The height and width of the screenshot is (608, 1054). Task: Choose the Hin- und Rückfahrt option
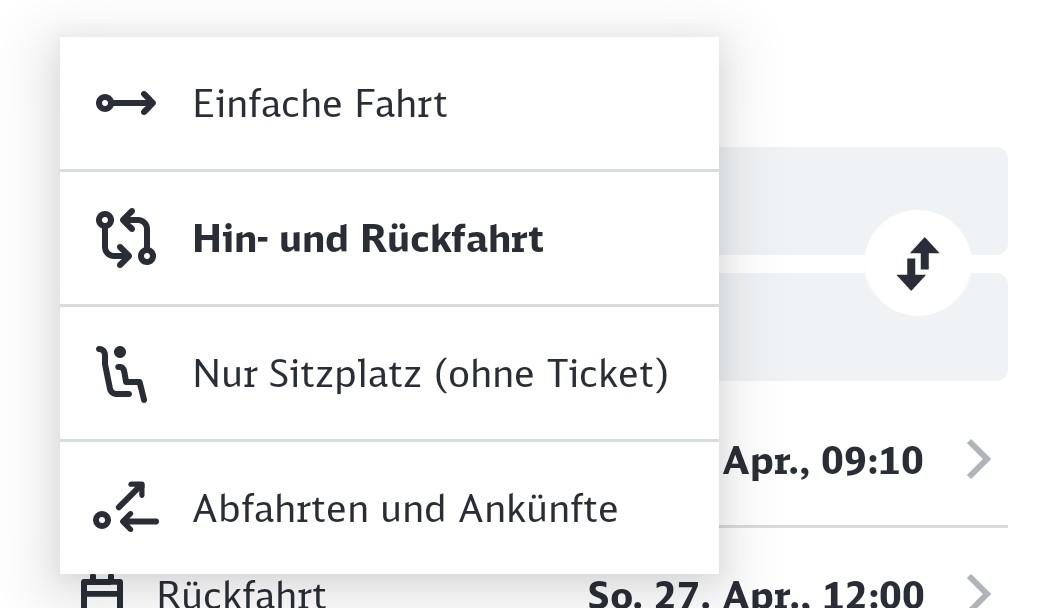368,239
